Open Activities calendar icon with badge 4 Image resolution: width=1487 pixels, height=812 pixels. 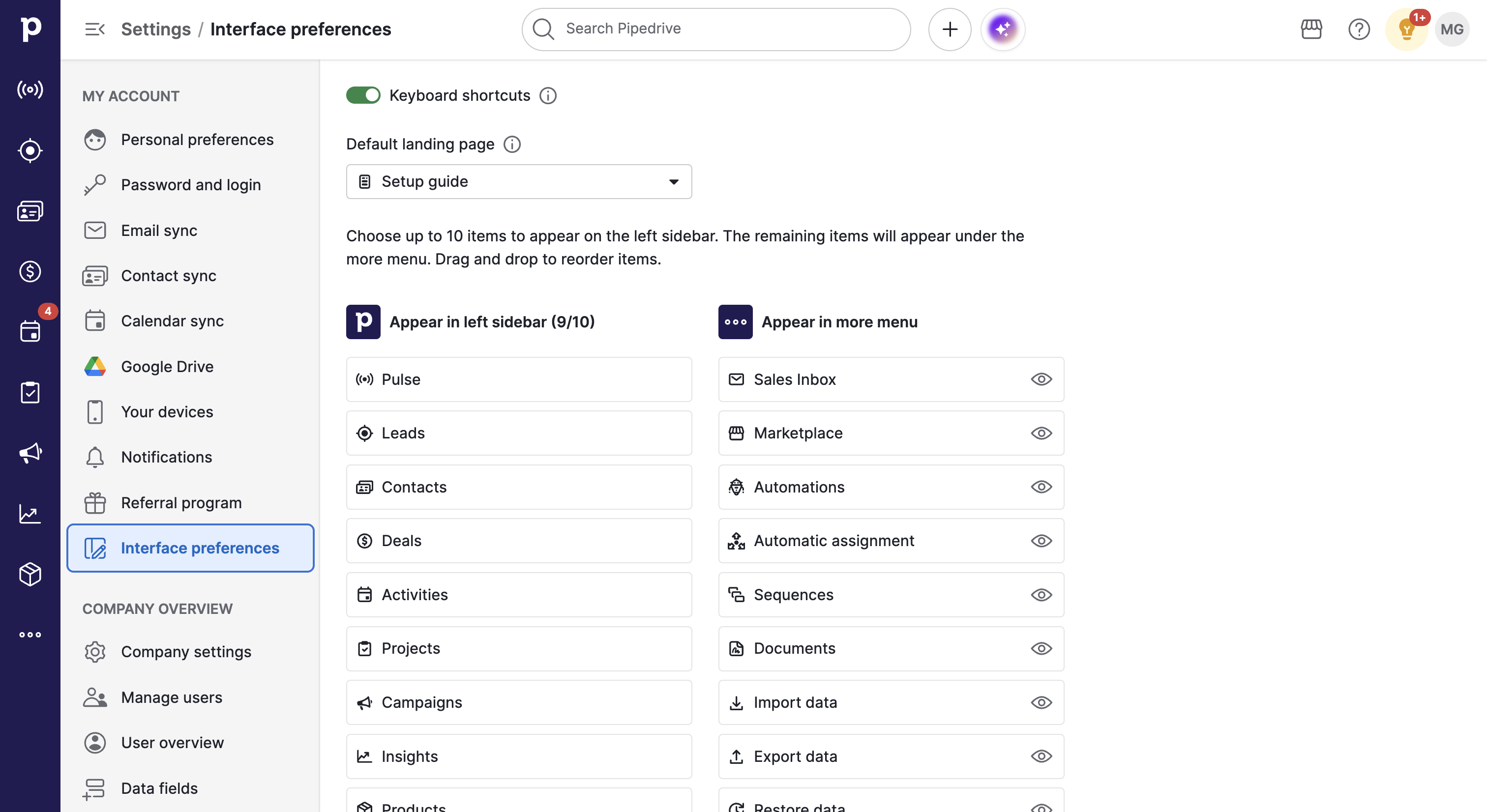click(30, 331)
